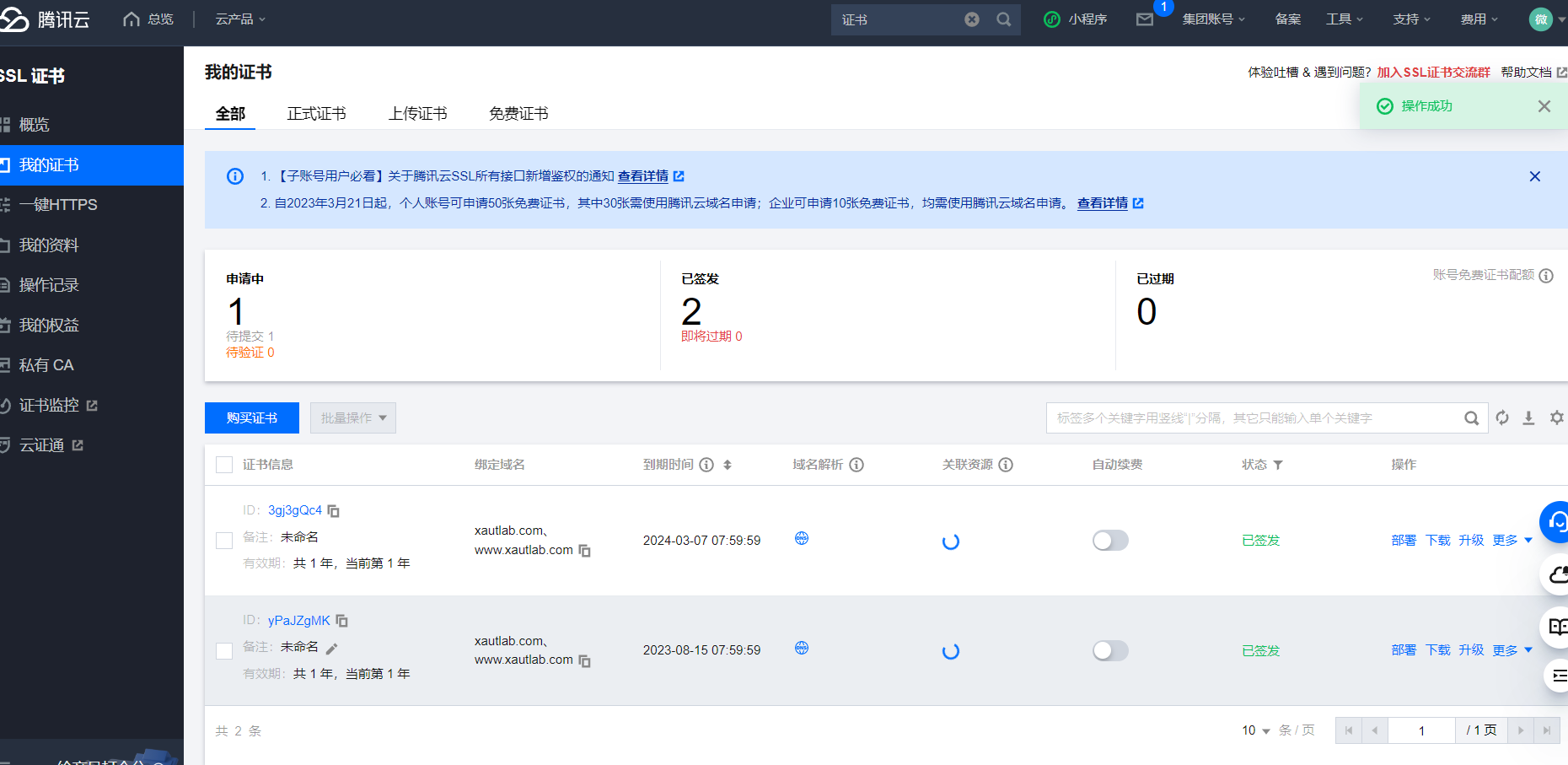The width and height of the screenshot is (1568, 765).
Task: Open the 10 per page size selector
Action: point(1255,730)
